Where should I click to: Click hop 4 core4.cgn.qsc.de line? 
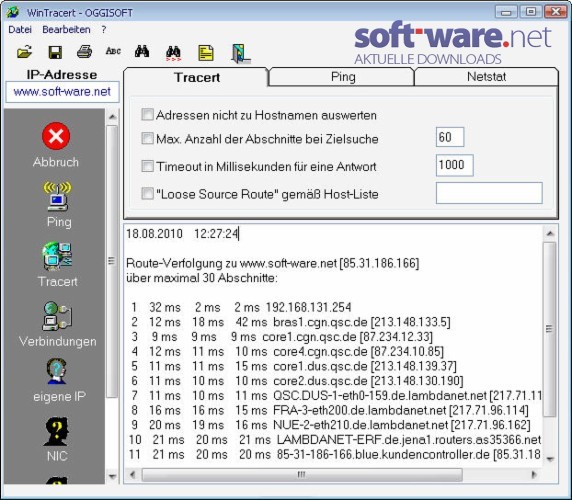287,352
